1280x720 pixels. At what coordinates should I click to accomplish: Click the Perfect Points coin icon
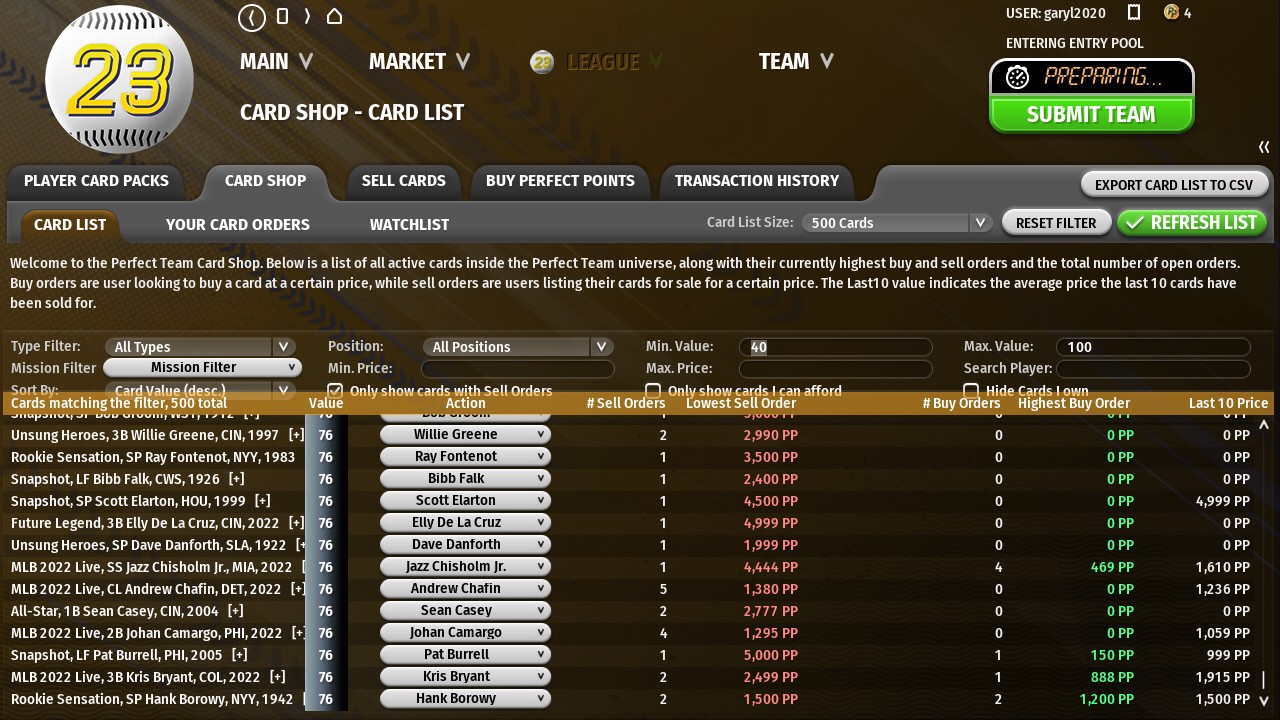coord(1172,13)
